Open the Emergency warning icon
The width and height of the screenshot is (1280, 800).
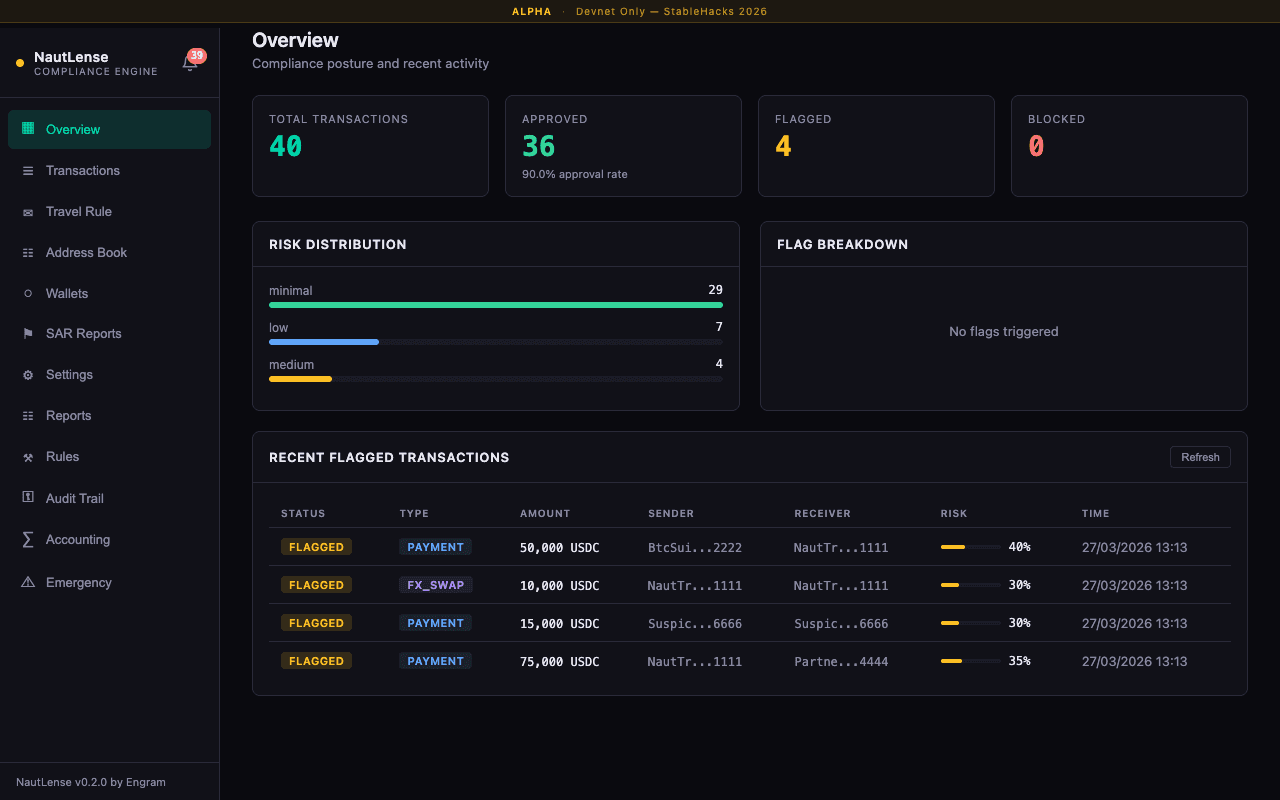[28, 582]
